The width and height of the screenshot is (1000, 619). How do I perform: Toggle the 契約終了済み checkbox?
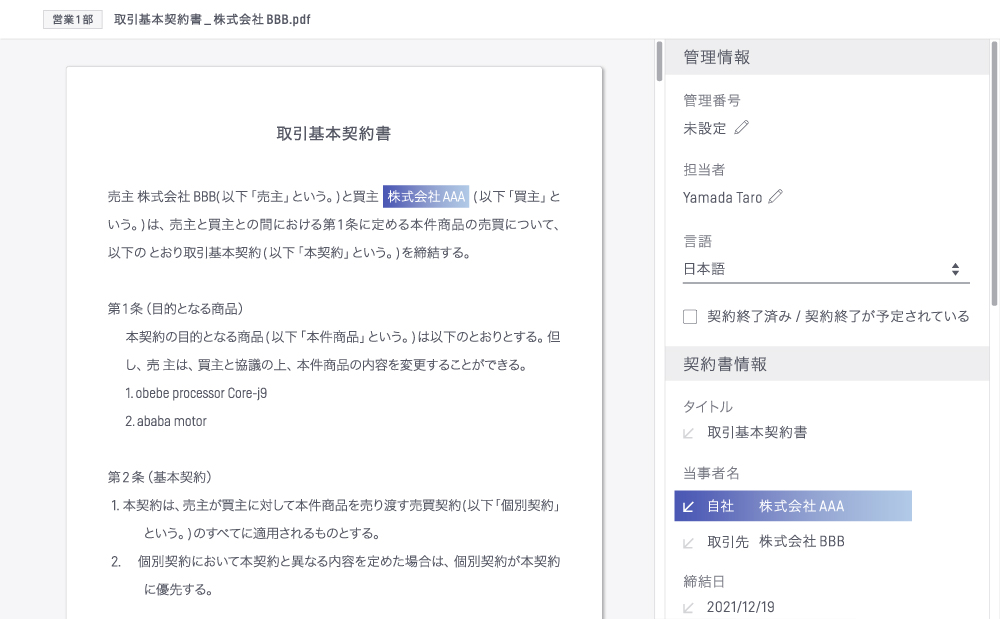point(690,317)
